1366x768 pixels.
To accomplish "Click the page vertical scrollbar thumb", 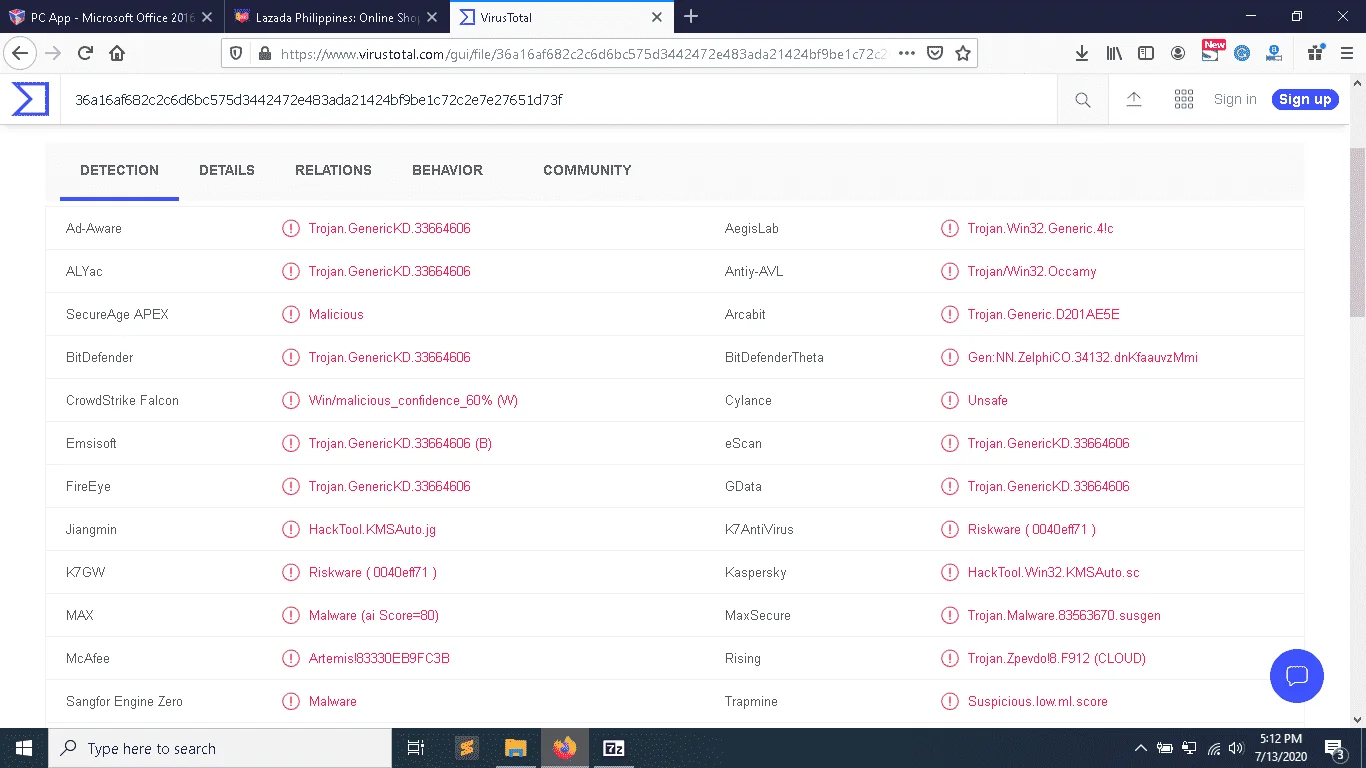I will pyautogui.click(x=1357, y=232).
